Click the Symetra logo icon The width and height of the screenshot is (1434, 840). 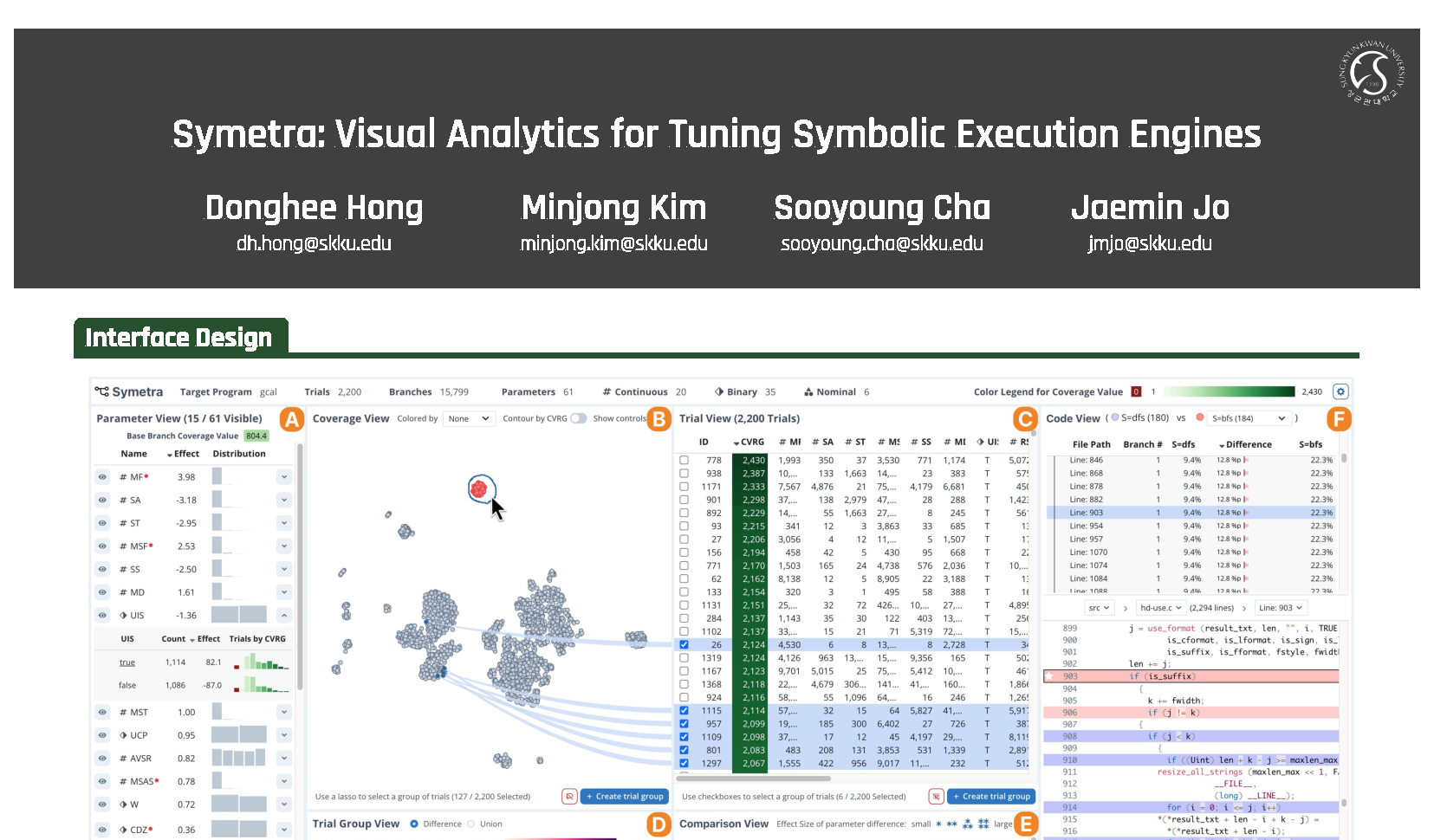click(102, 392)
